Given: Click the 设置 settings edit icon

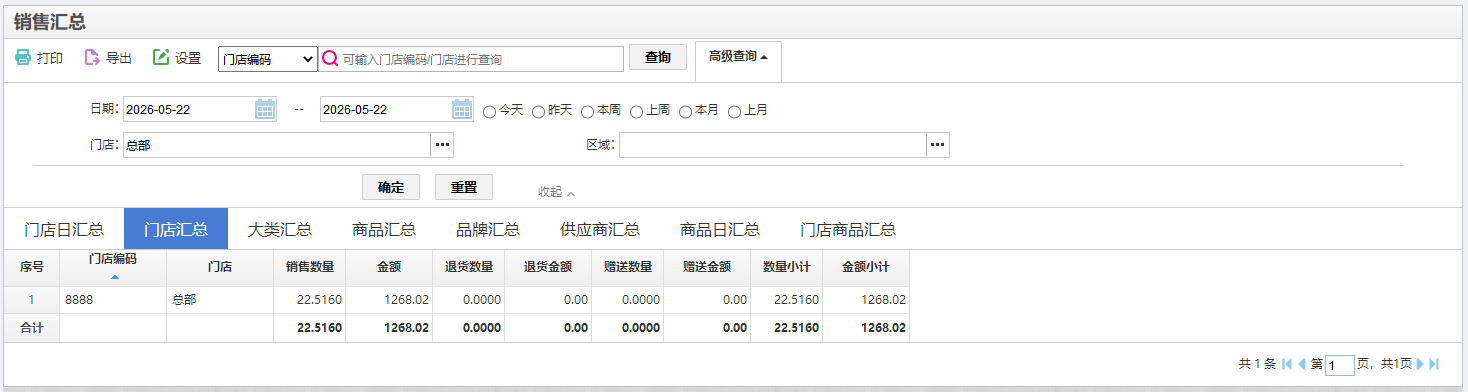Looking at the screenshot, I should pos(161,58).
